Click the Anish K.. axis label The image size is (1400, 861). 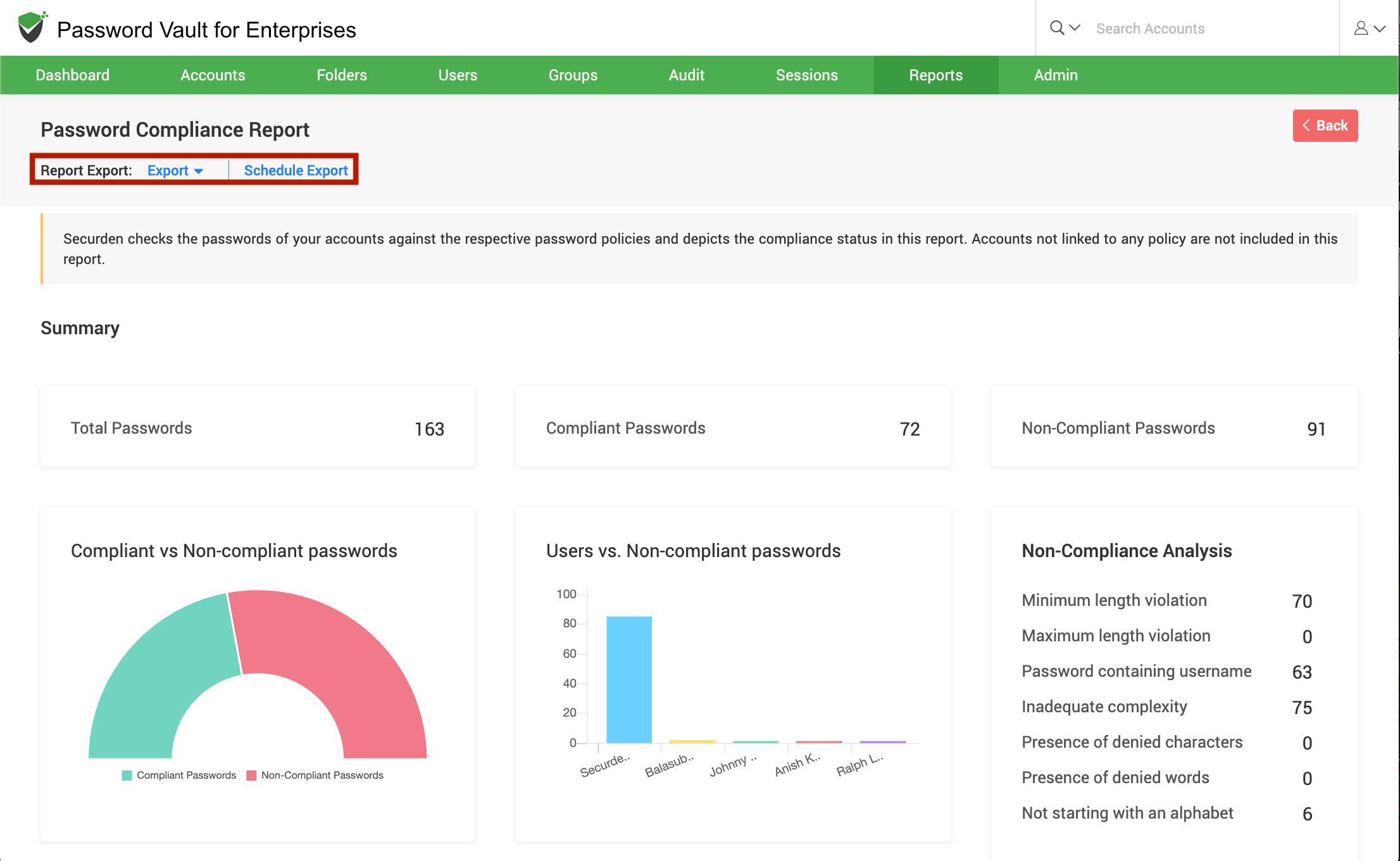click(x=797, y=765)
